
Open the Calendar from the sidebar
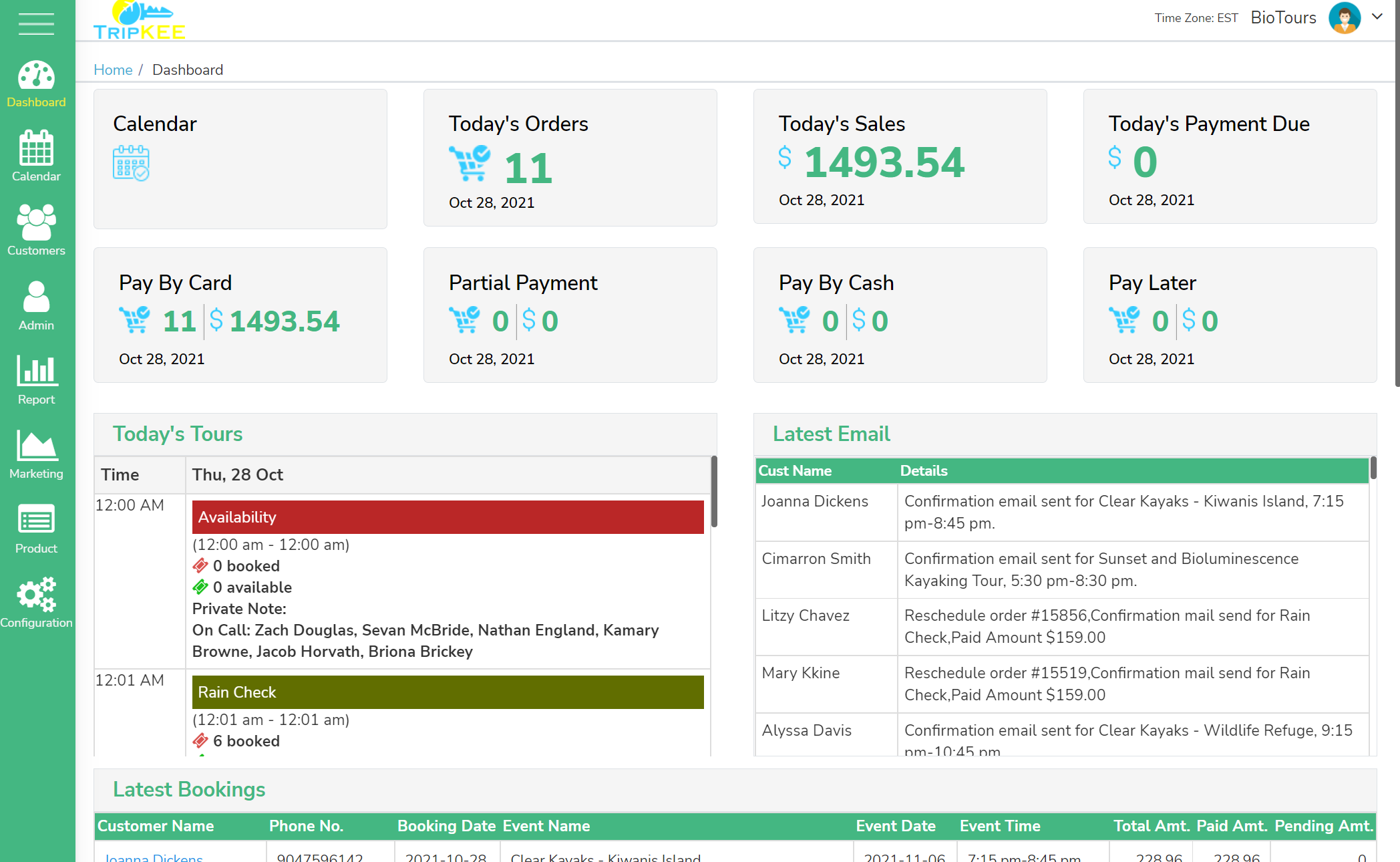pos(37,156)
